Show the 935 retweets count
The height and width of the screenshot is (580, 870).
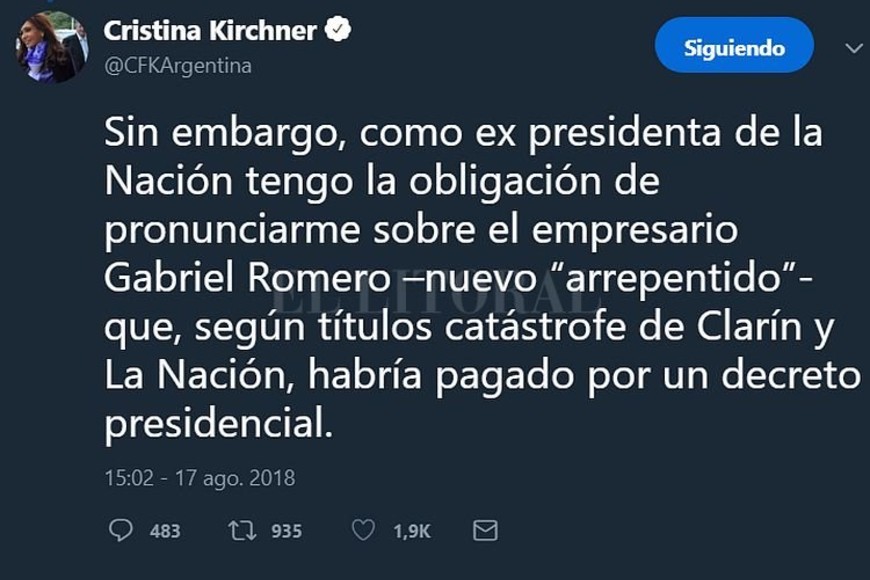click(x=286, y=531)
